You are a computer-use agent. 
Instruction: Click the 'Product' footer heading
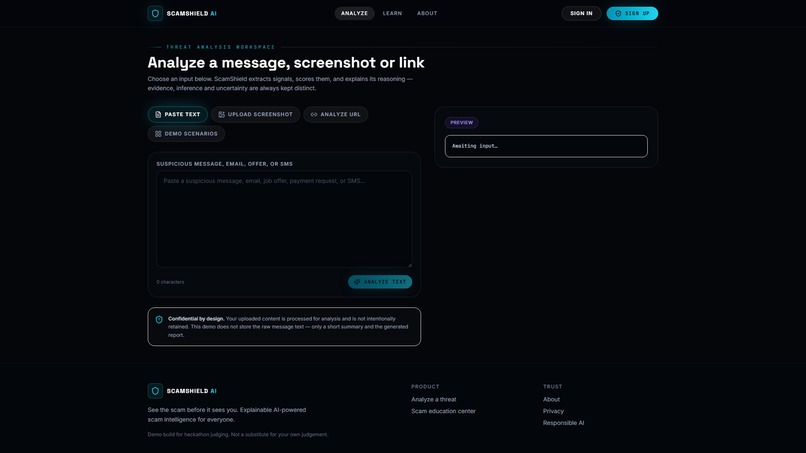pos(425,387)
